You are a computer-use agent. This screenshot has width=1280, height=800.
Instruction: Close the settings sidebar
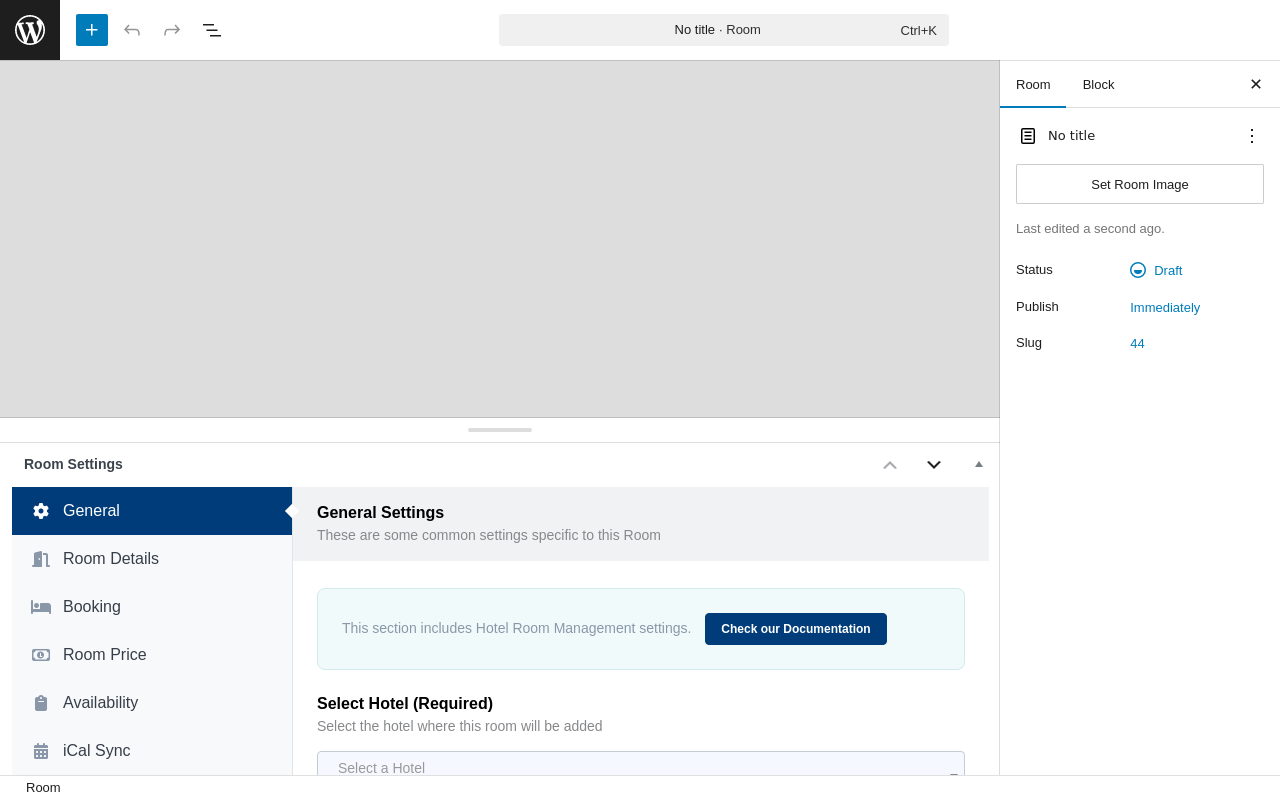1256,84
